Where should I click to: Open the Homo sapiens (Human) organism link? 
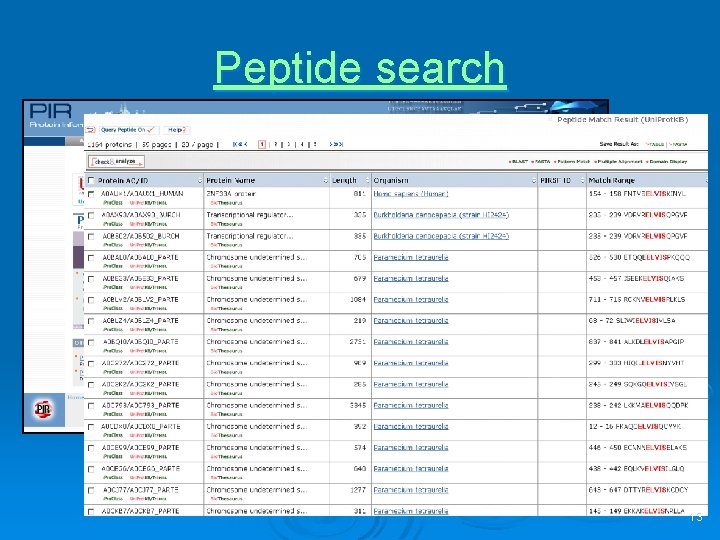(411, 194)
